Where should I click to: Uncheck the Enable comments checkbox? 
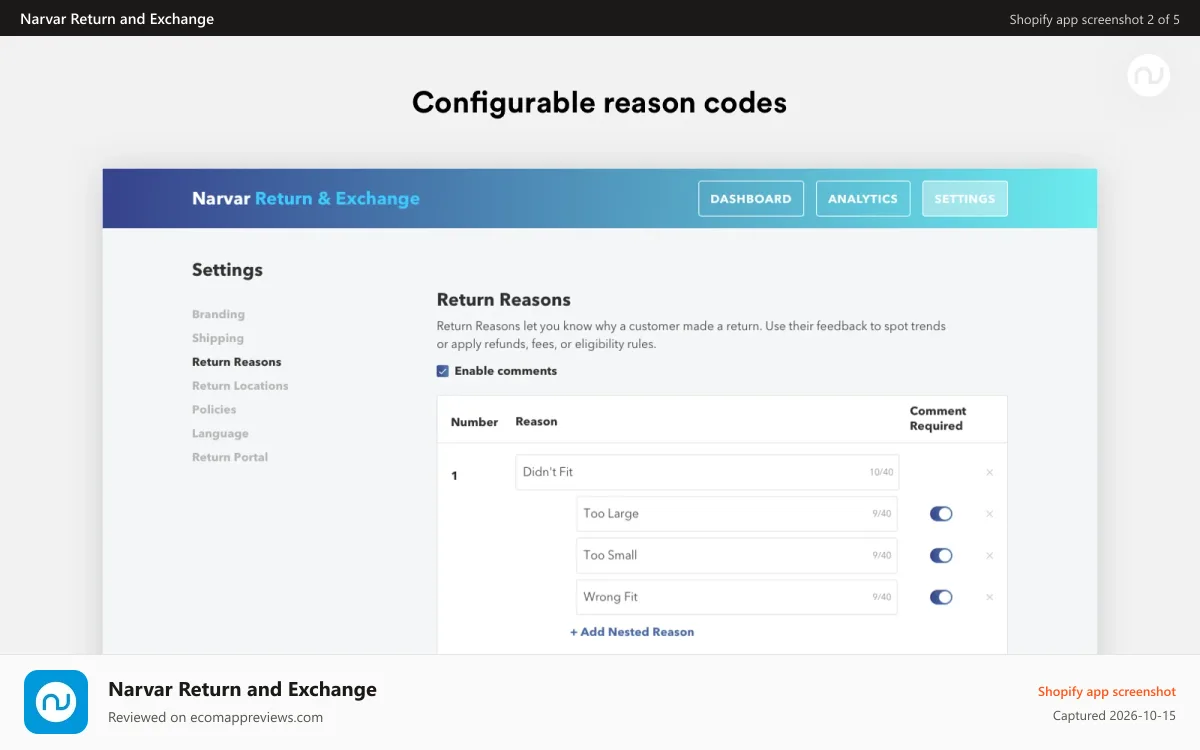pos(443,371)
